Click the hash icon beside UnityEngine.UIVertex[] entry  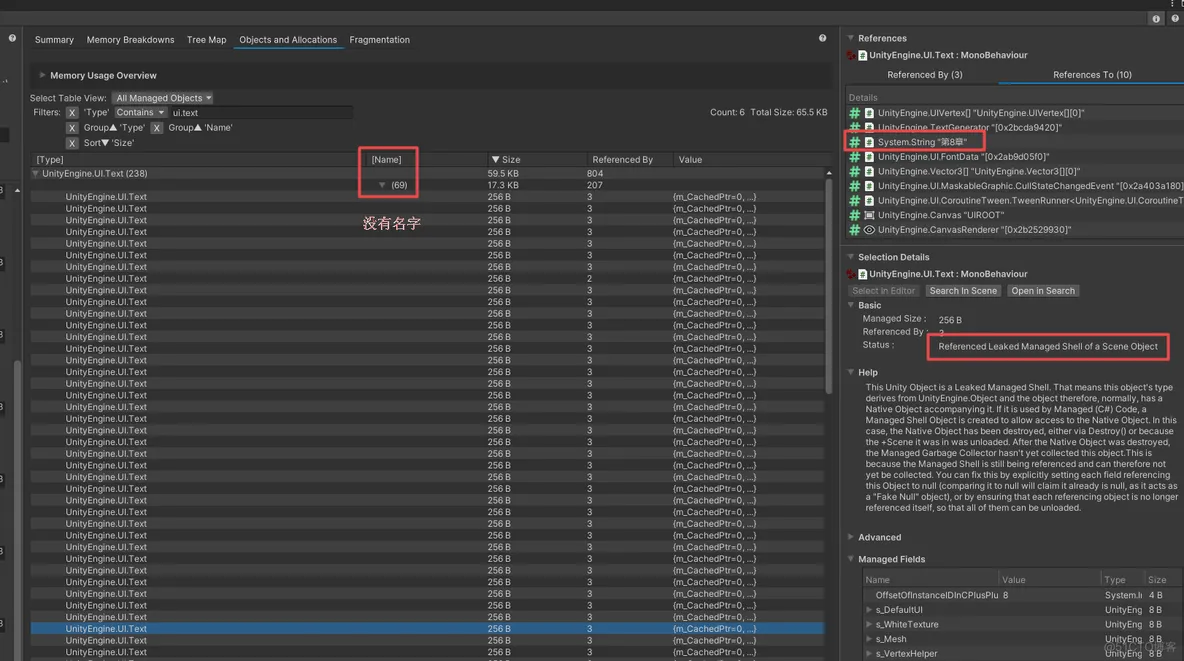pyautogui.click(x=855, y=113)
